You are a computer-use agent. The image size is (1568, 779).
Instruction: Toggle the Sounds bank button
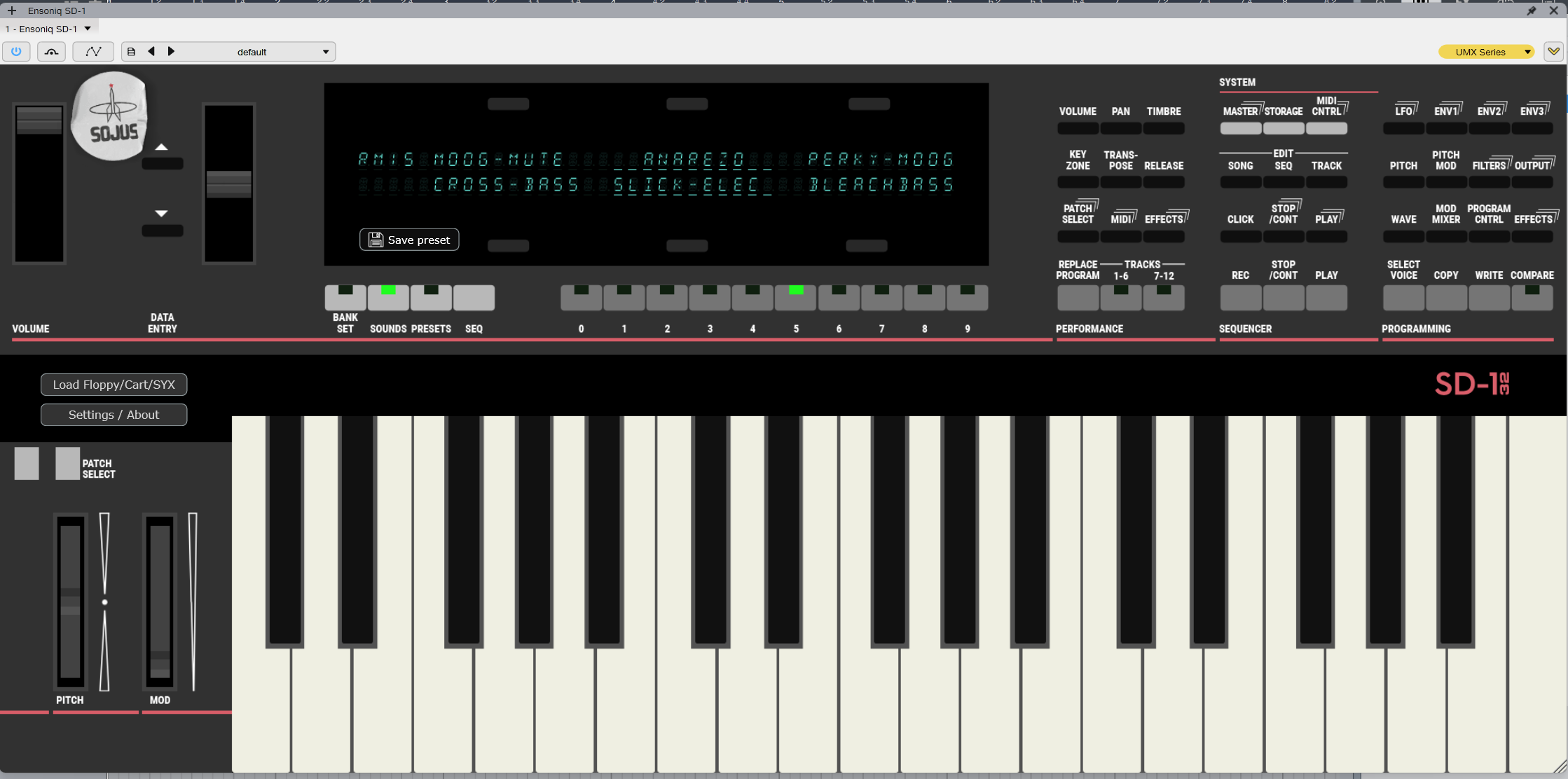tap(388, 298)
